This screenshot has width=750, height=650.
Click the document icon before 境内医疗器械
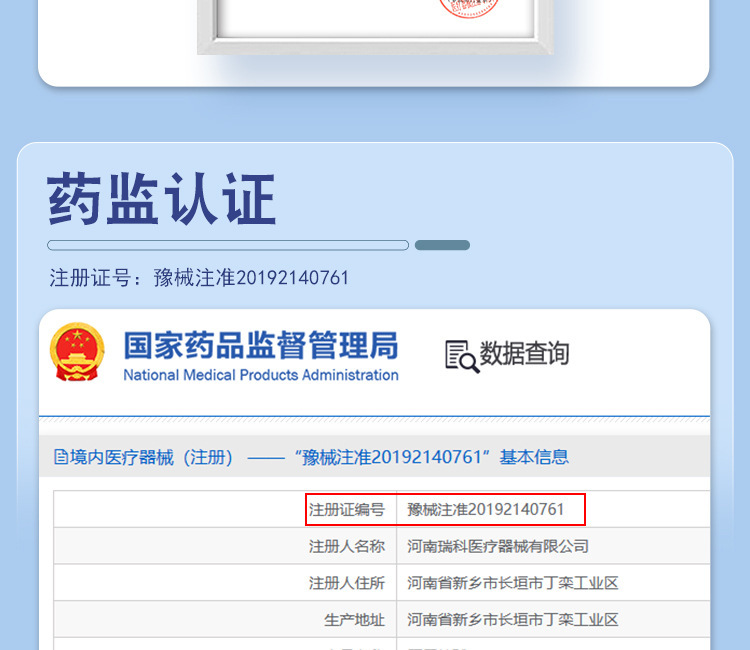click(61, 457)
